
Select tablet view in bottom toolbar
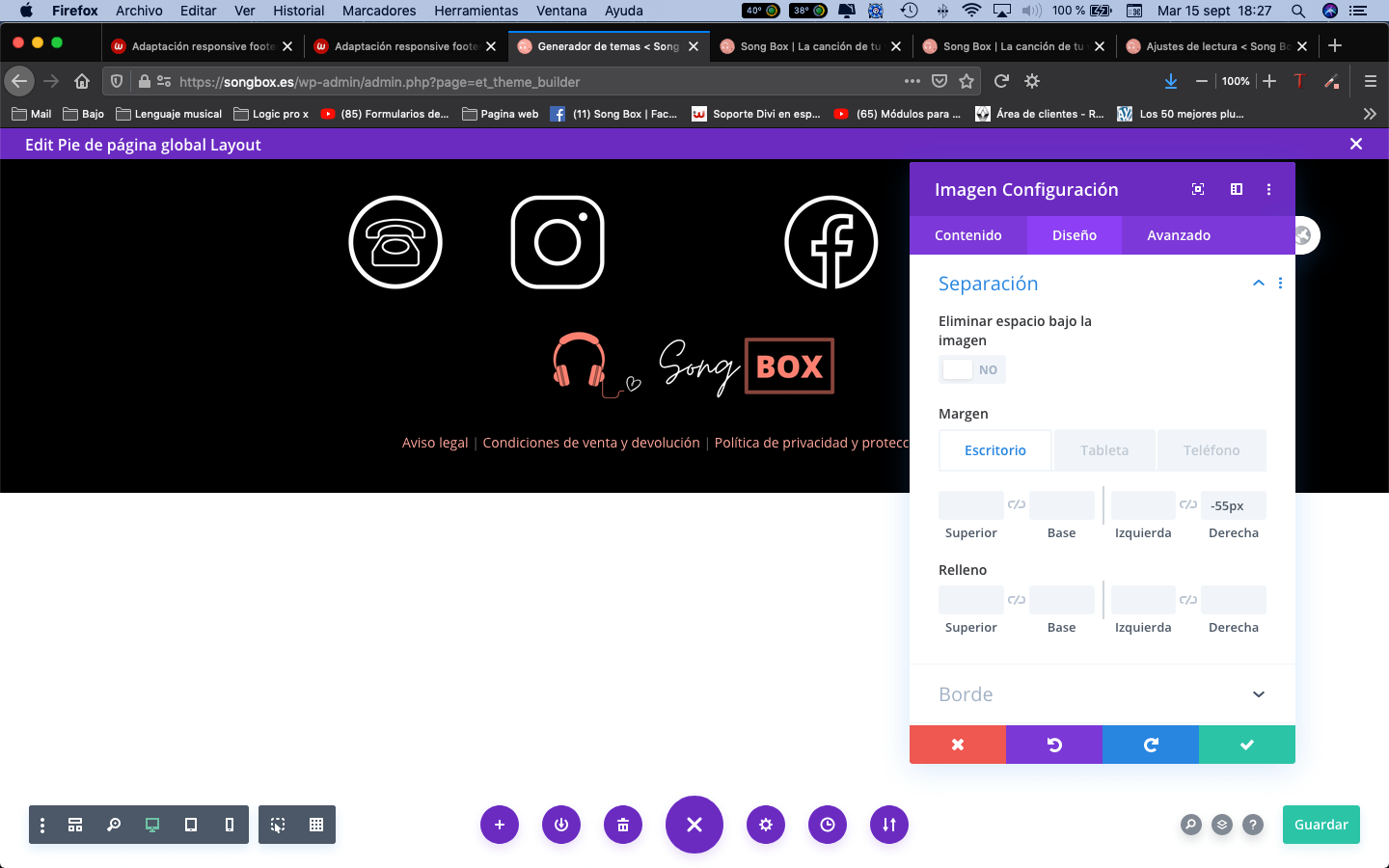[x=191, y=825]
